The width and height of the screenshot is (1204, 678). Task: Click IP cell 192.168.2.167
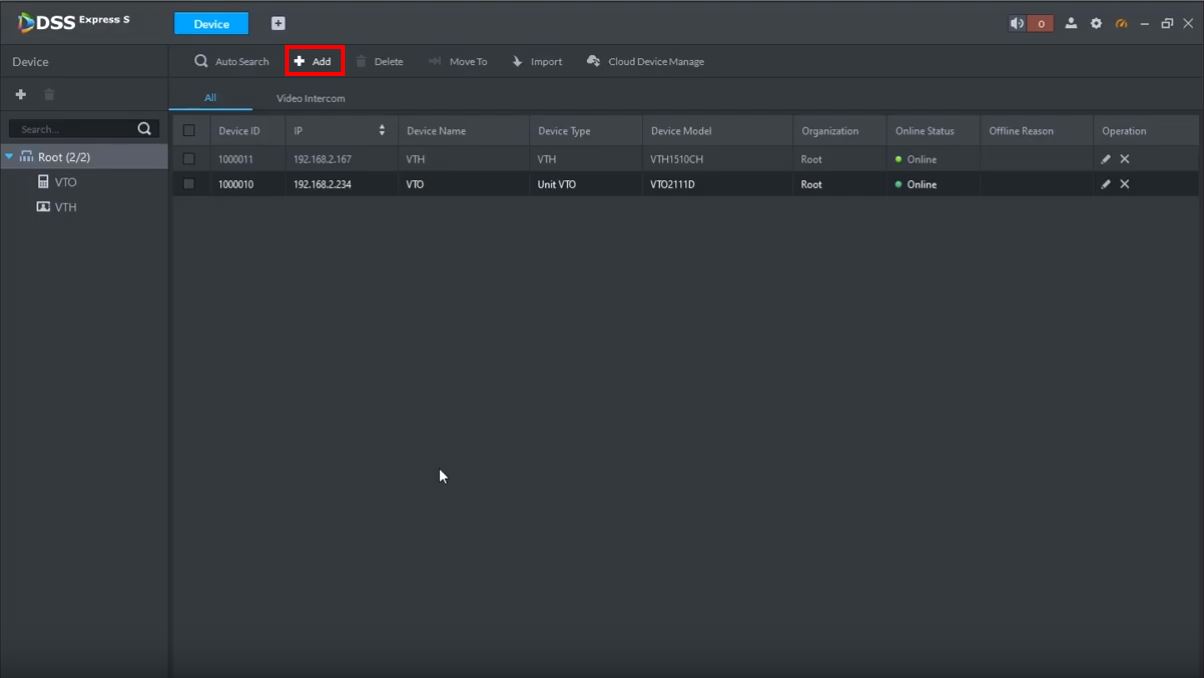[x=322, y=159]
